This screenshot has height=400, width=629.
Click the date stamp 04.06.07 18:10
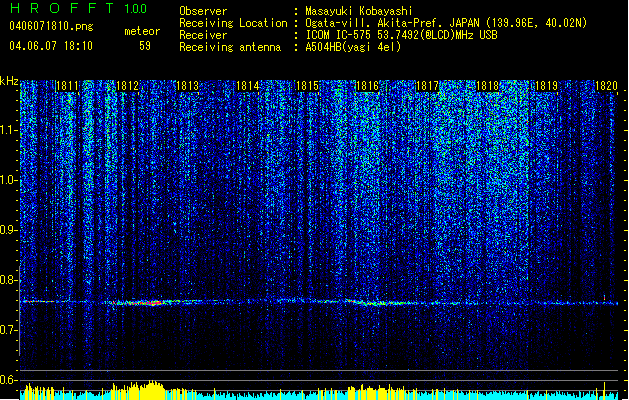51,46
